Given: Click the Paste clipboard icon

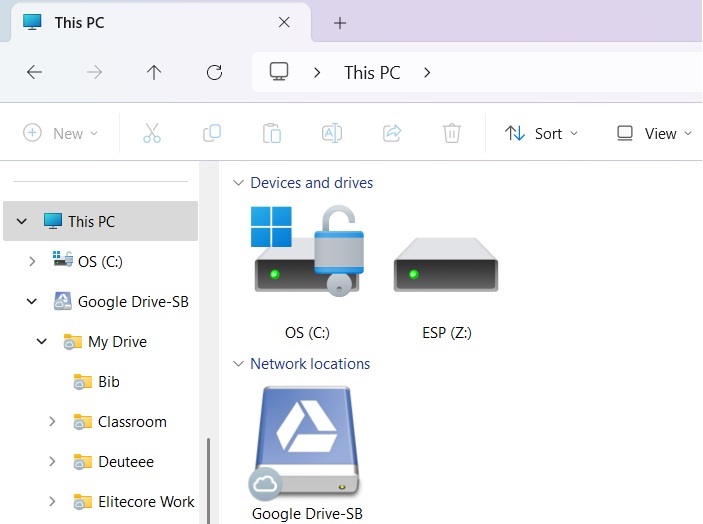Looking at the screenshot, I should click(x=272, y=133).
